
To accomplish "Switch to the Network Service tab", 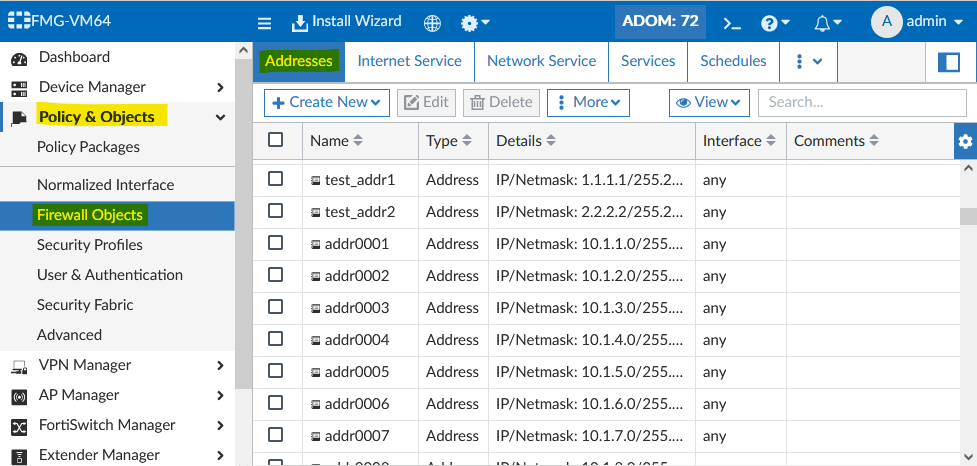I will (541, 62).
